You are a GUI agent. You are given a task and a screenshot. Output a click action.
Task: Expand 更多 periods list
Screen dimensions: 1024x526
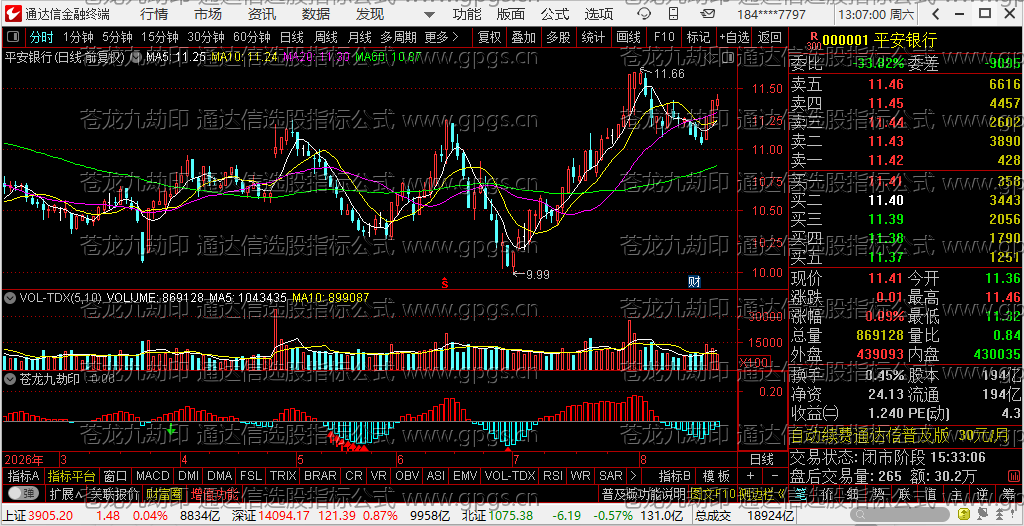pos(441,38)
